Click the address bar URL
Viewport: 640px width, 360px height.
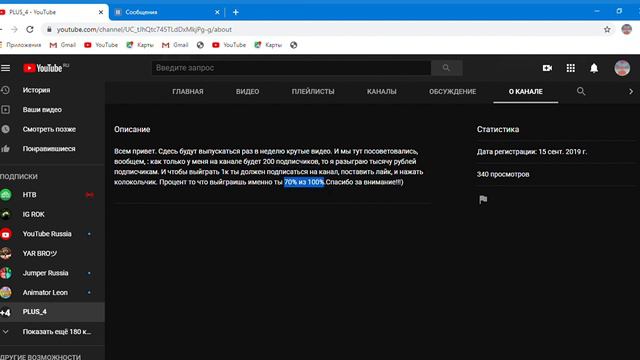click(144, 29)
